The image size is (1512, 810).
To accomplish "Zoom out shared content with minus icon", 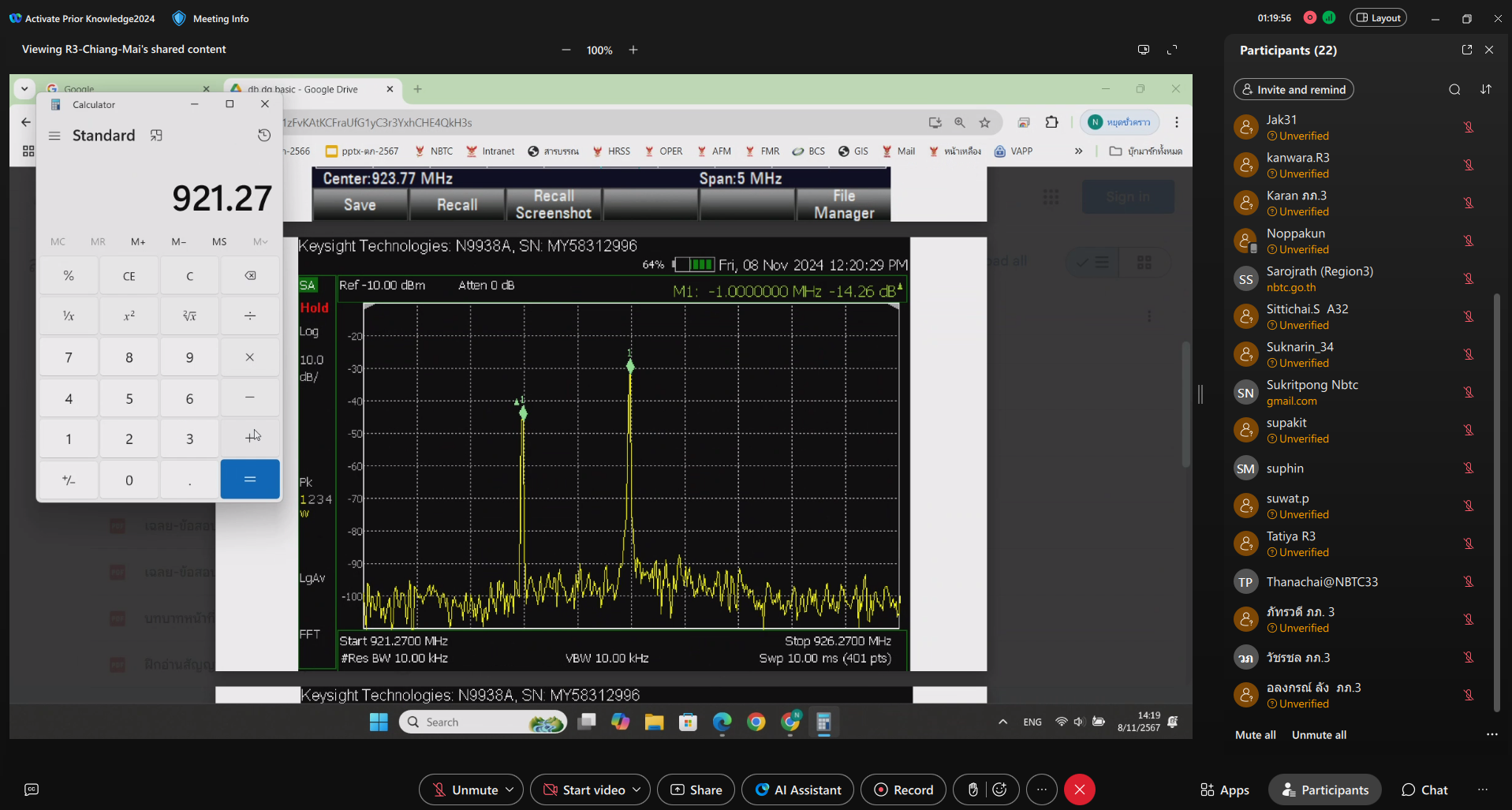I will click(x=566, y=50).
